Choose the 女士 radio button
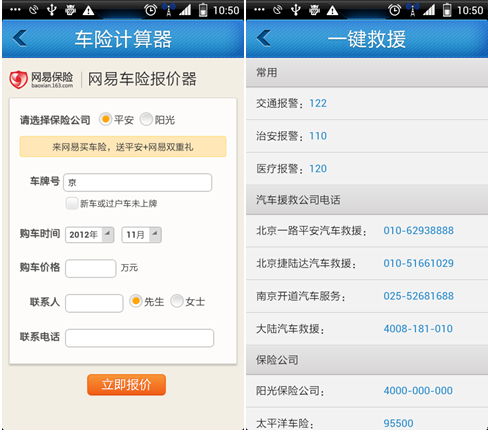488x433 pixels. [x=177, y=301]
